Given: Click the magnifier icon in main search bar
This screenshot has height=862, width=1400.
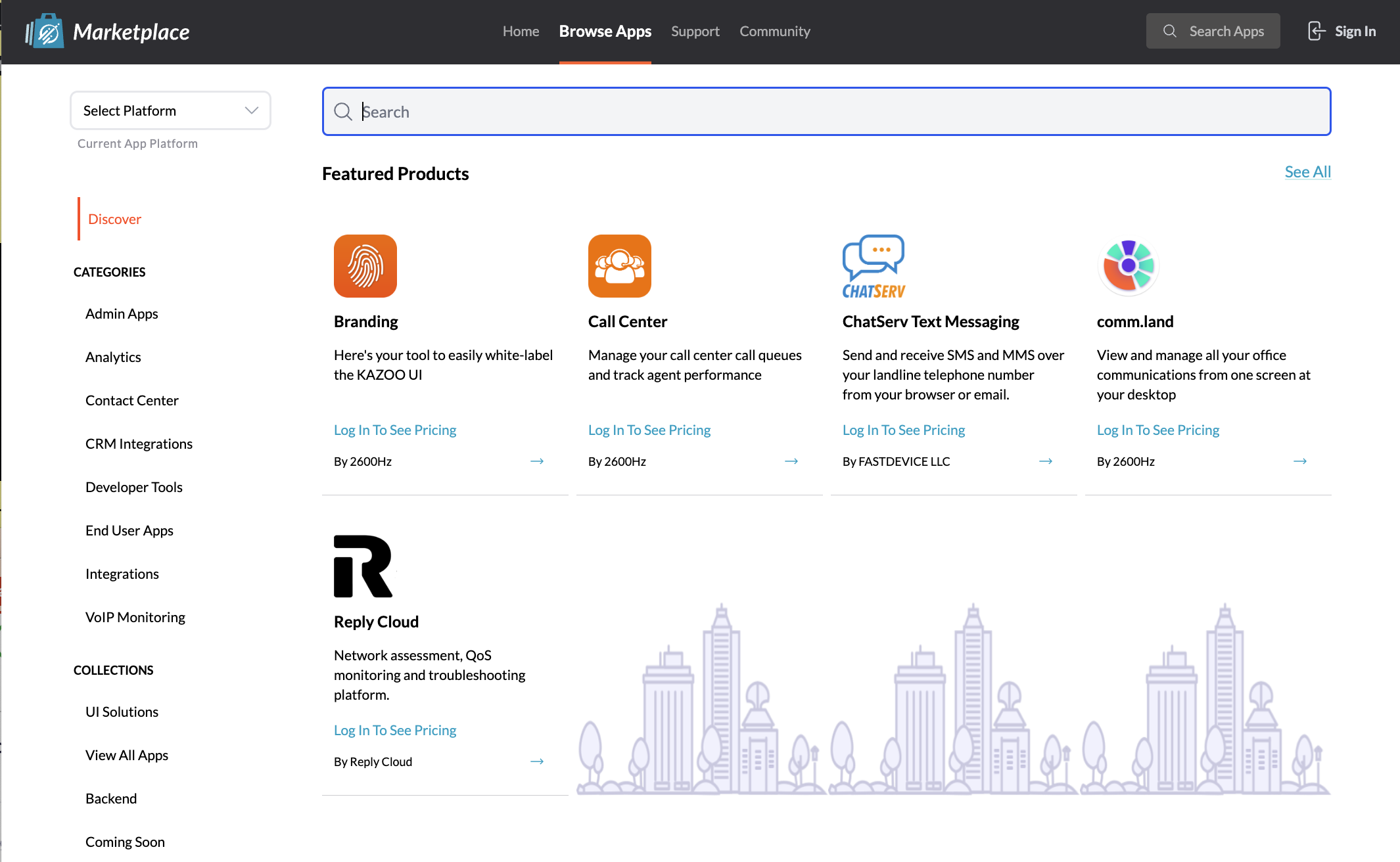Looking at the screenshot, I should coord(343,112).
